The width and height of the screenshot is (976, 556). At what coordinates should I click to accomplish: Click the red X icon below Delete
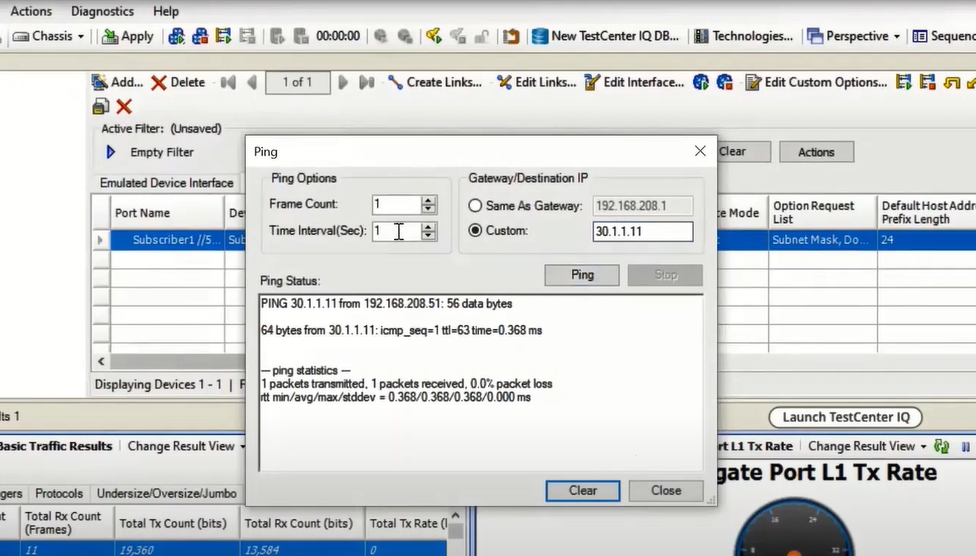pos(124,106)
